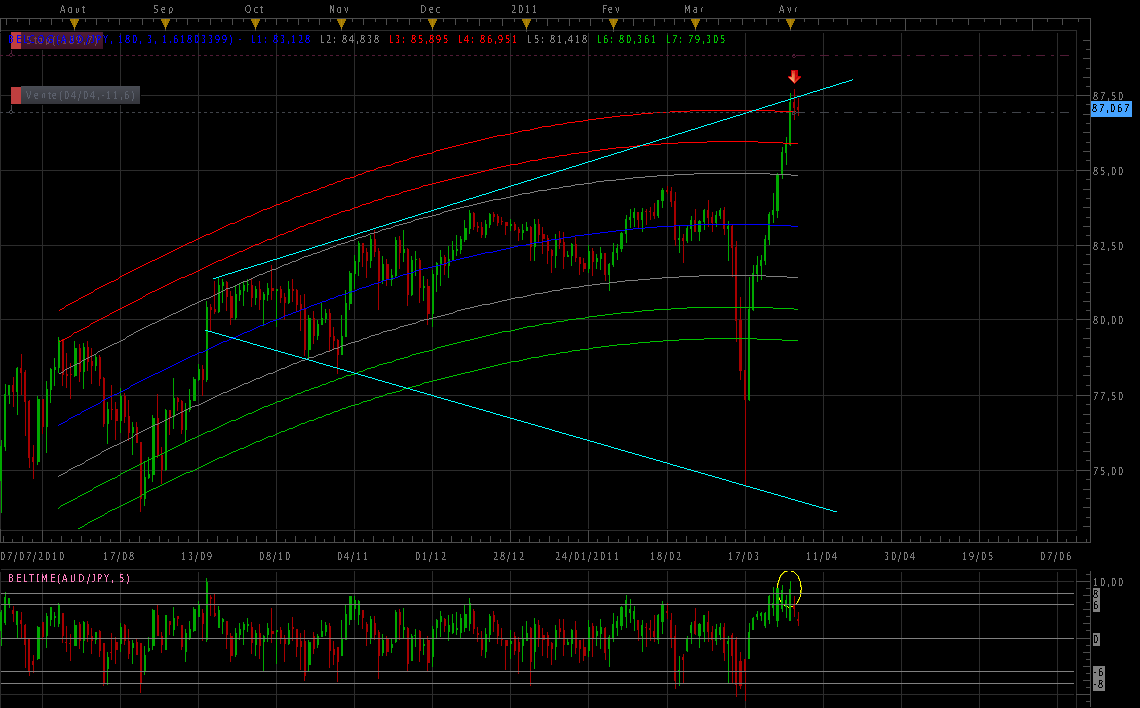Select the Vente(D4/D4,-11,6) order label
This screenshot has width=1140, height=708.
[x=80, y=95]
